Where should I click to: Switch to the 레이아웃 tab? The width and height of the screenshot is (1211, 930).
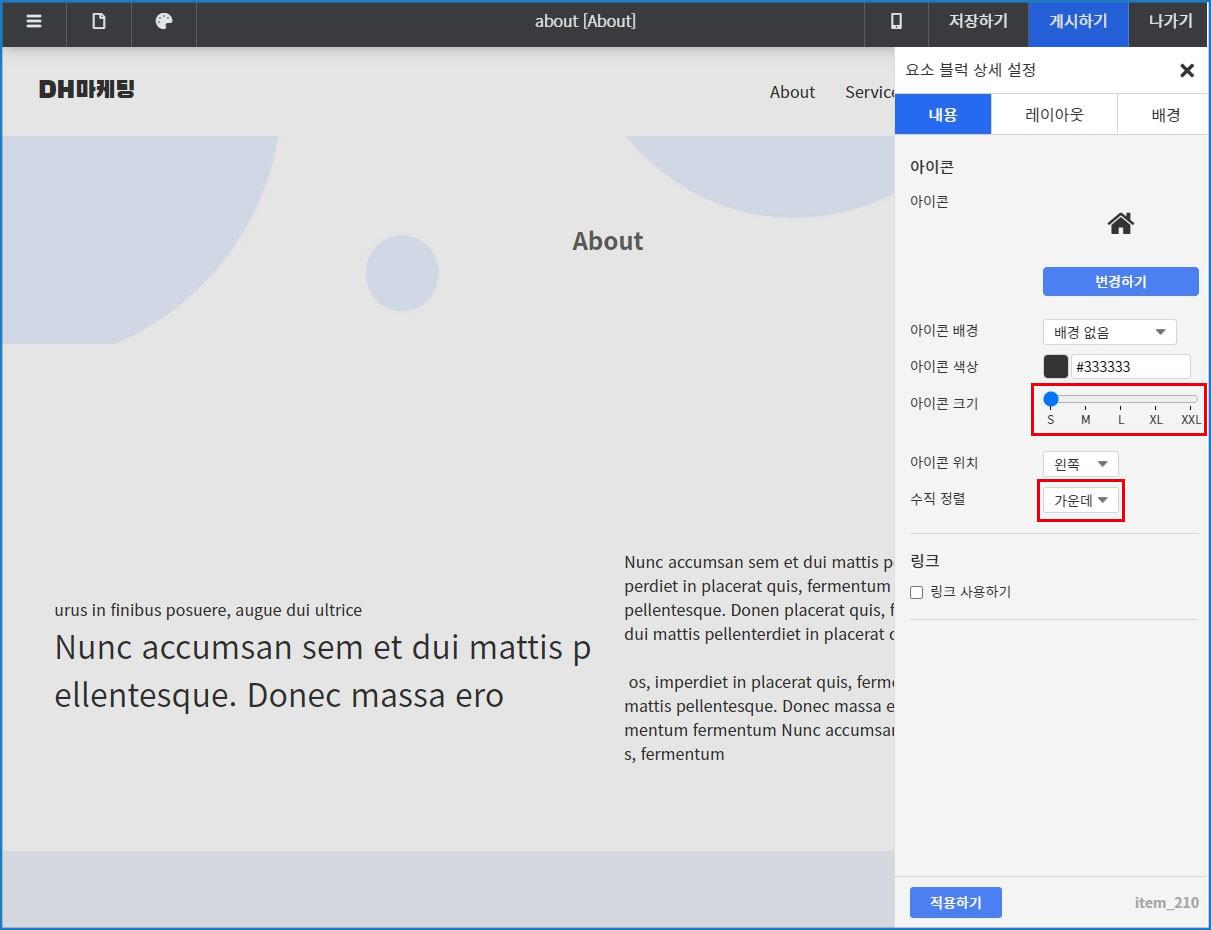point(1054,115)
